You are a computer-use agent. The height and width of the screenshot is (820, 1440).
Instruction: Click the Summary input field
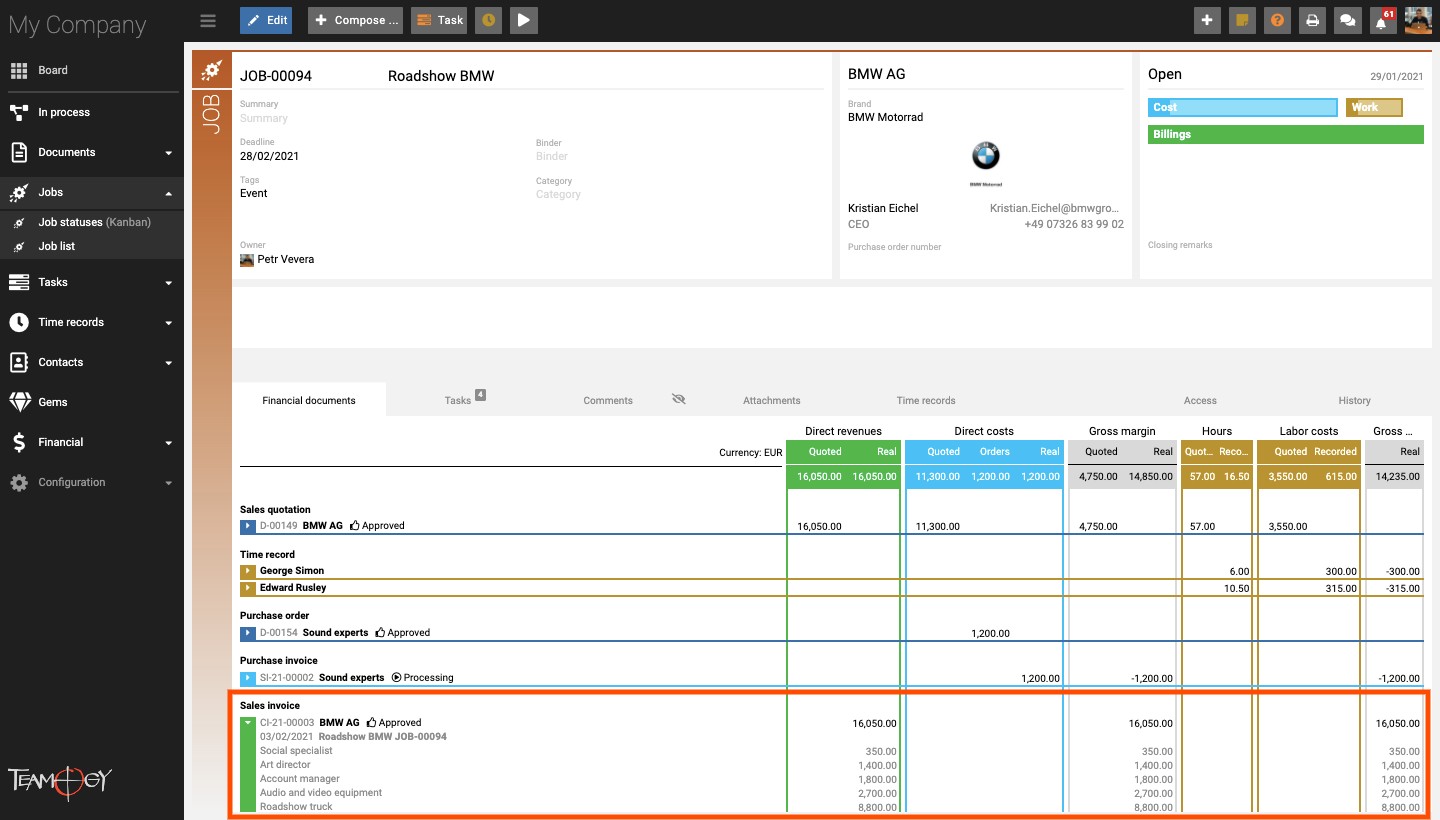tap(264, 118)
